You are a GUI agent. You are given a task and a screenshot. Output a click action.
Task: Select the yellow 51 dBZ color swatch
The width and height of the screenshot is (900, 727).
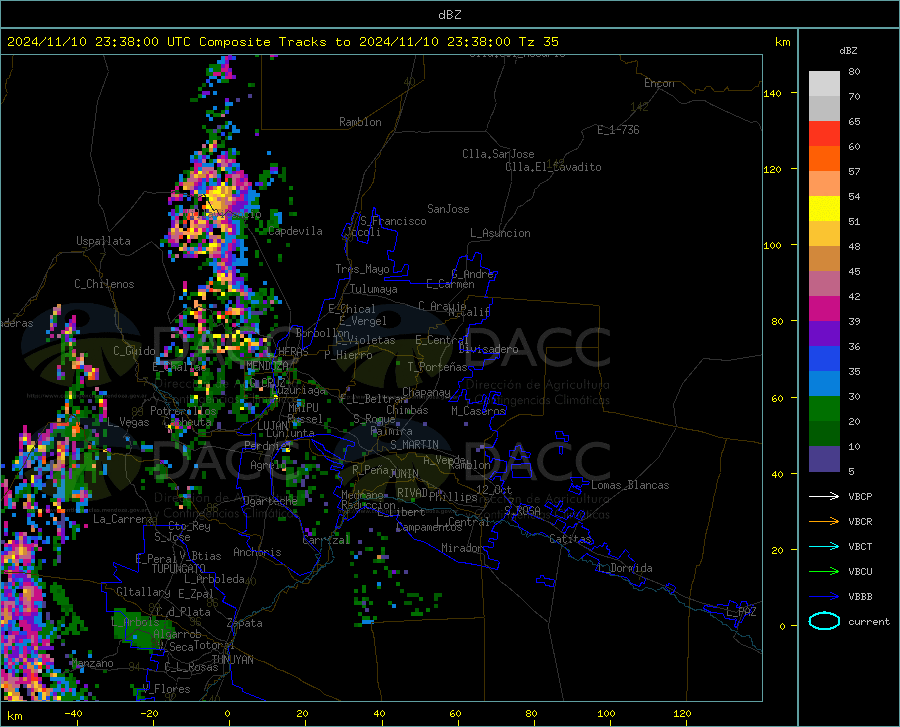click(824, 209)
